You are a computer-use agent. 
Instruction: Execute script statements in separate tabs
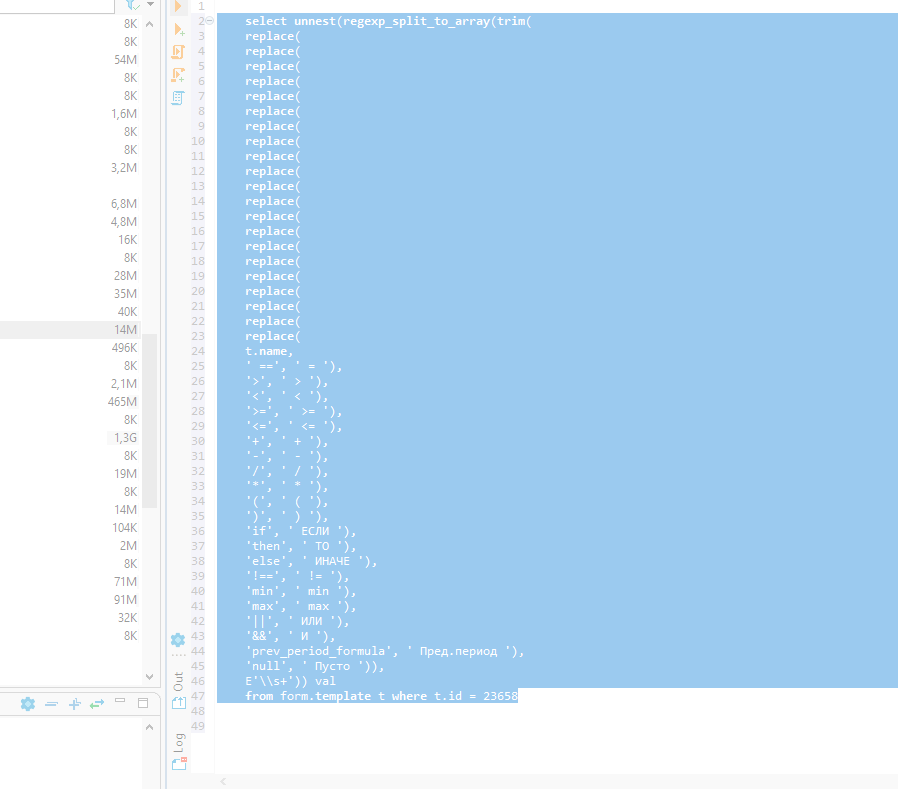178,75
